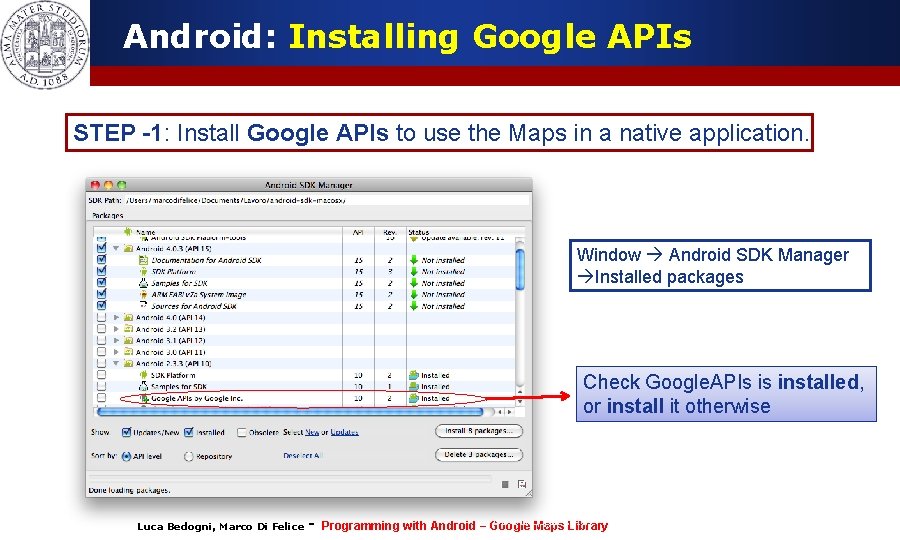Click the Done loading packages status text
Image resolution: width=900 pixels, height=540 pixels.
click(129, 490)
